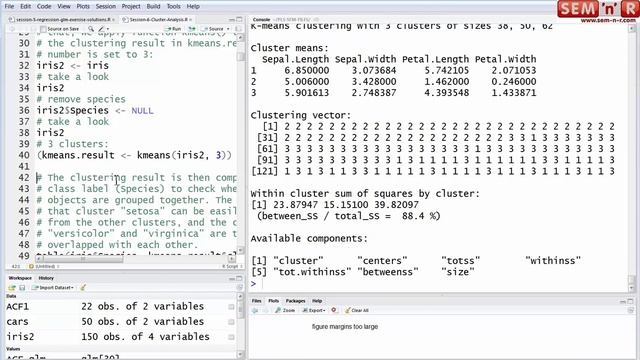Toggle the Source on Save checkbox

tap(43, 29)
